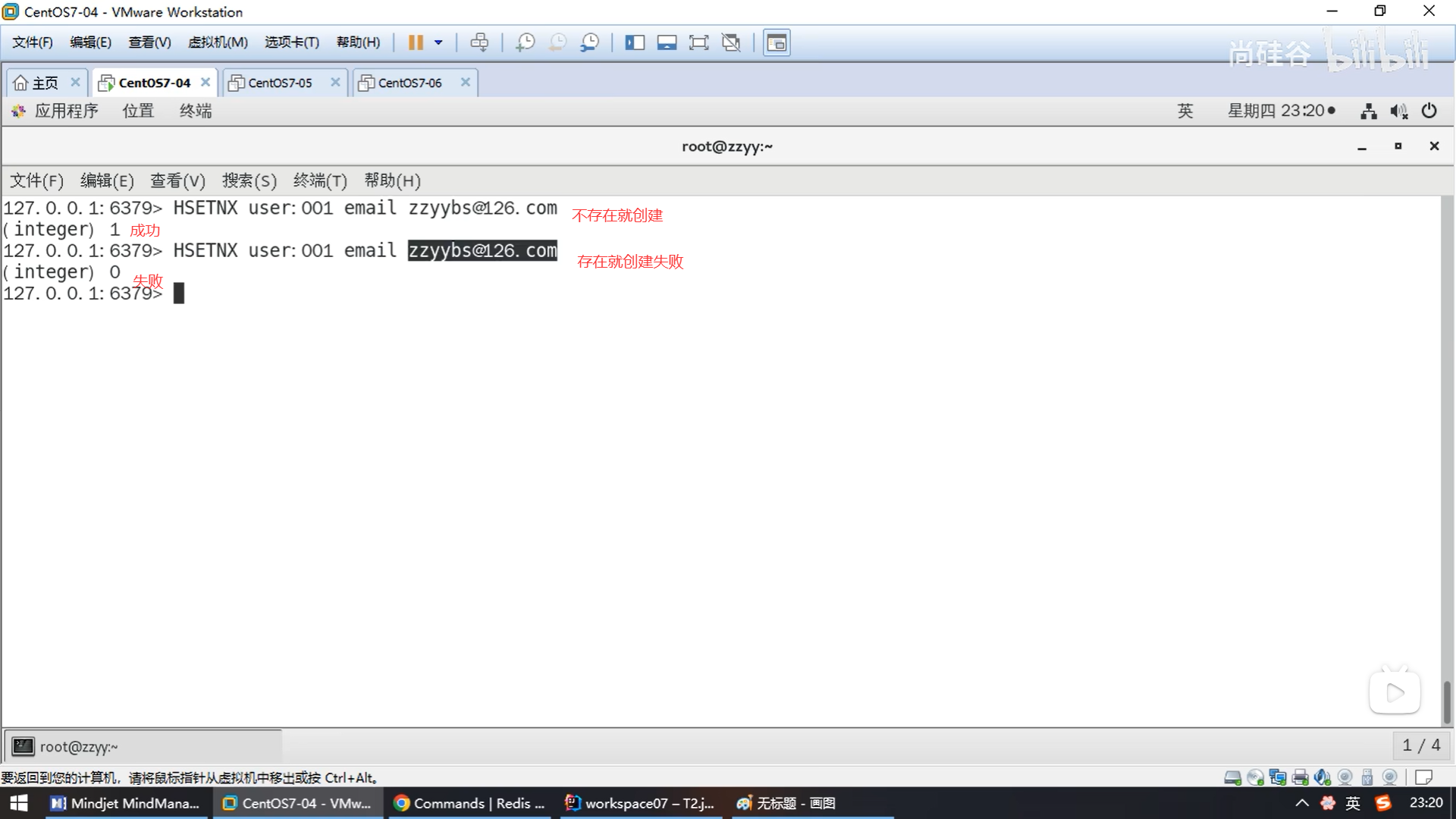Toggle the library sidebar view icon

[x=635, y=42]
